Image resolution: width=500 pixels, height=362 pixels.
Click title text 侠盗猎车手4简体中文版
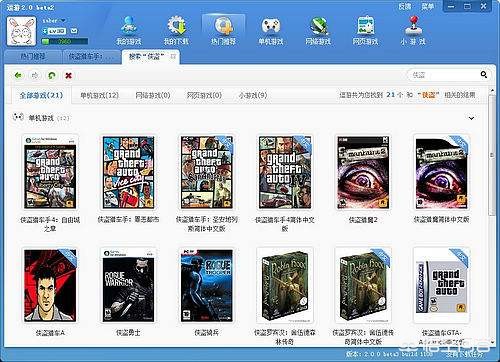(x=285, y=224)
